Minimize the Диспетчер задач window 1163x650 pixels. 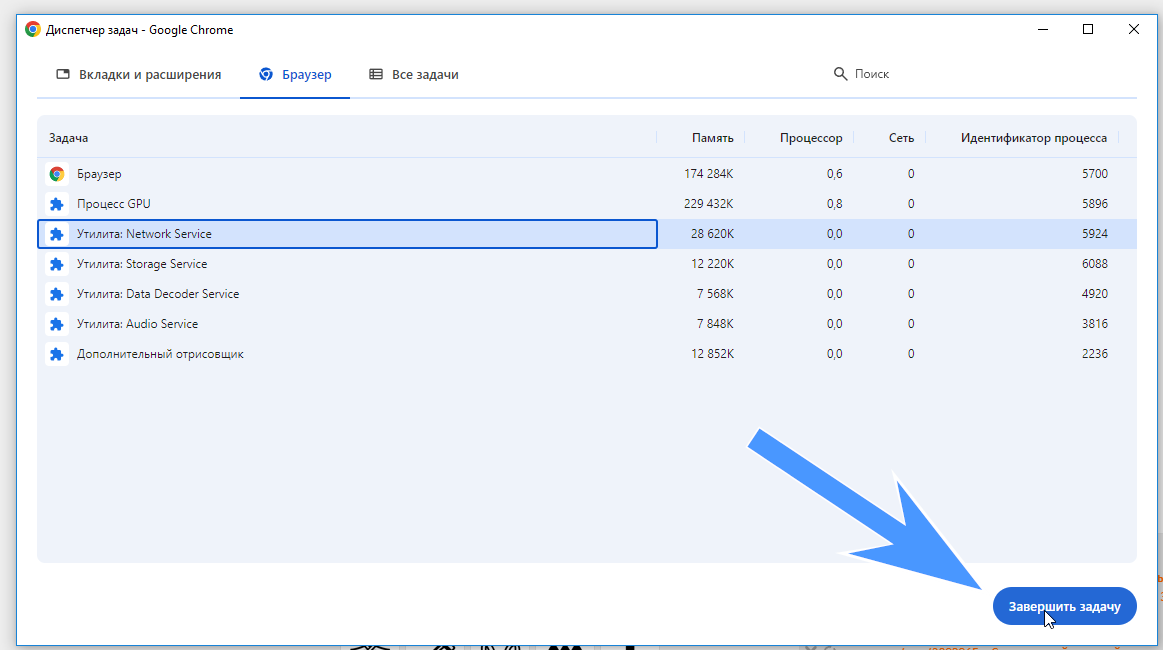[1043, 30]
